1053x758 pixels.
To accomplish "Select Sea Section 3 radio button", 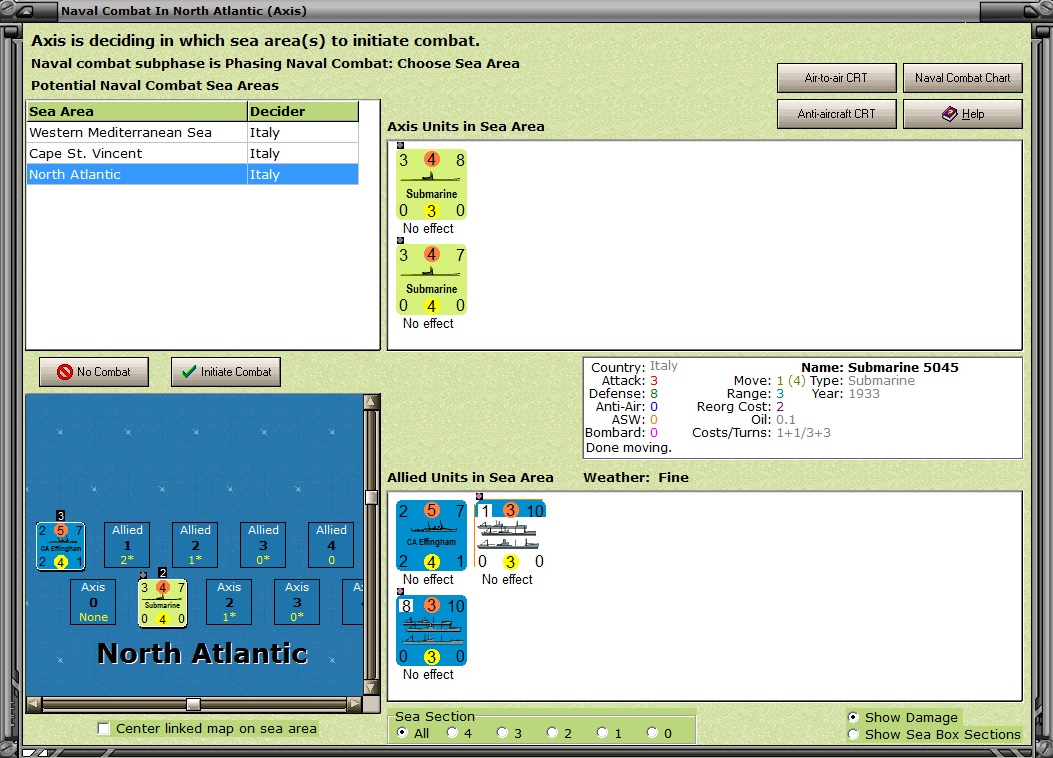I will click(x=502, y=732).
